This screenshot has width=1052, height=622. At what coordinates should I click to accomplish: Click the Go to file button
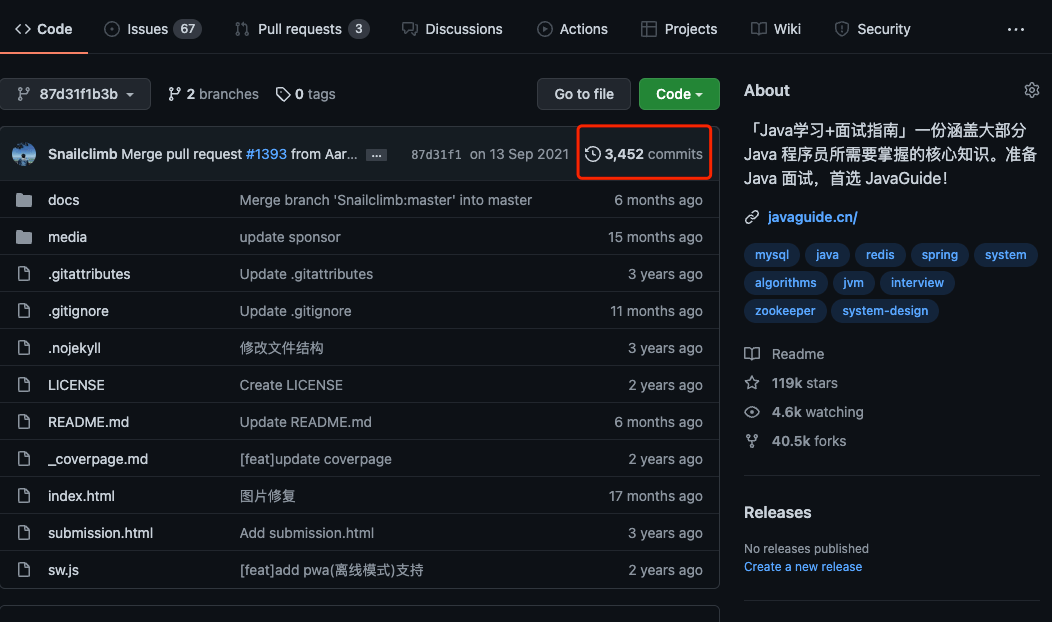click(x=584, y=94)
